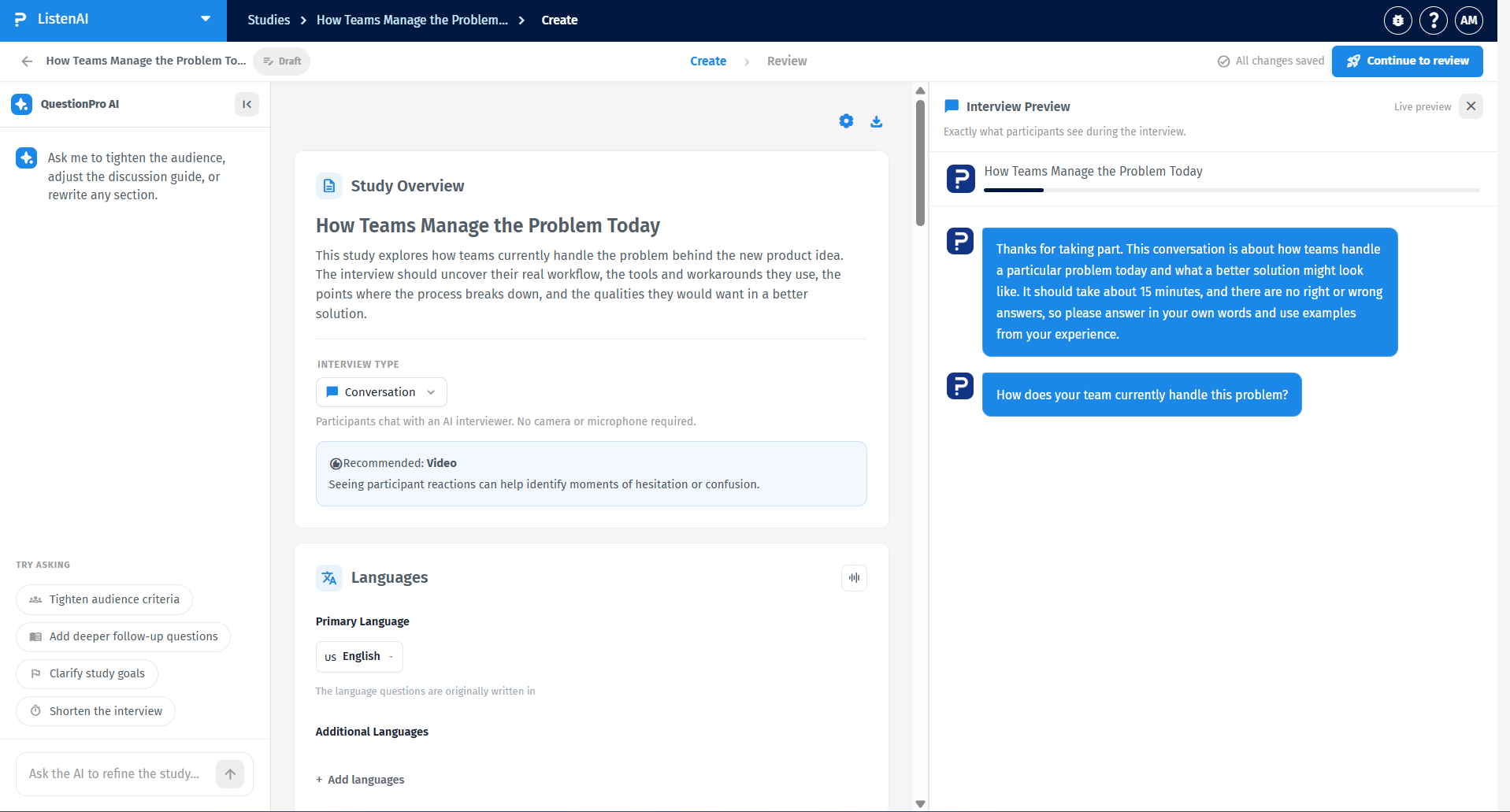The width and height of the screenshot is (1510, 812).
Task: Switch to the Create step
Action: (x=708, y=61)
